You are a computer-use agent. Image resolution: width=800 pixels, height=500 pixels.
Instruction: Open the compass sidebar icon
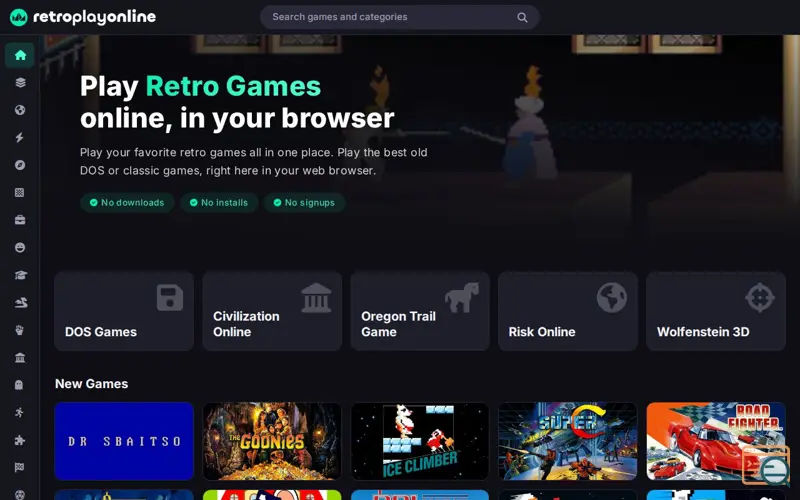tap(20, 165)
